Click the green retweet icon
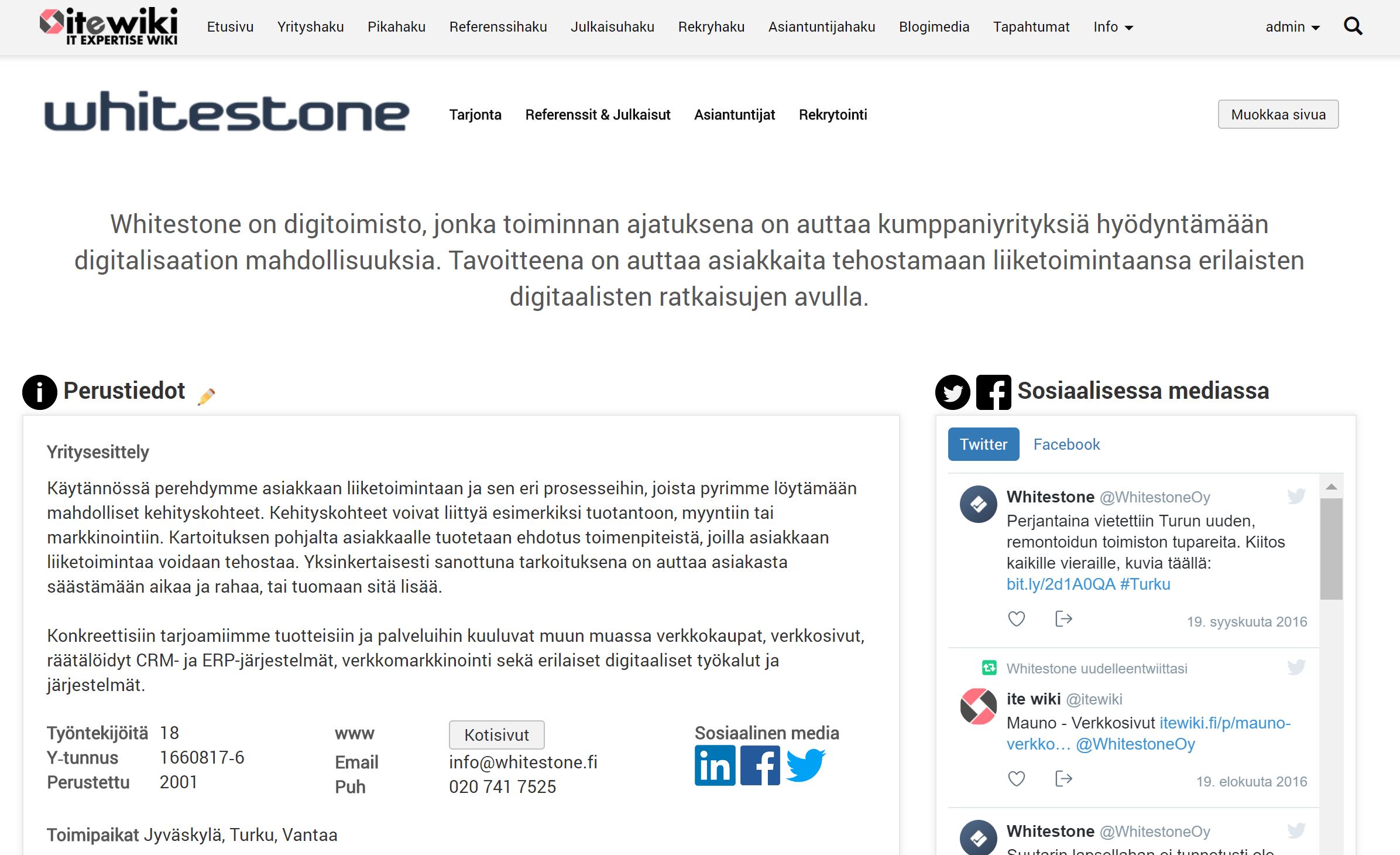 click(x=989, y=668)
